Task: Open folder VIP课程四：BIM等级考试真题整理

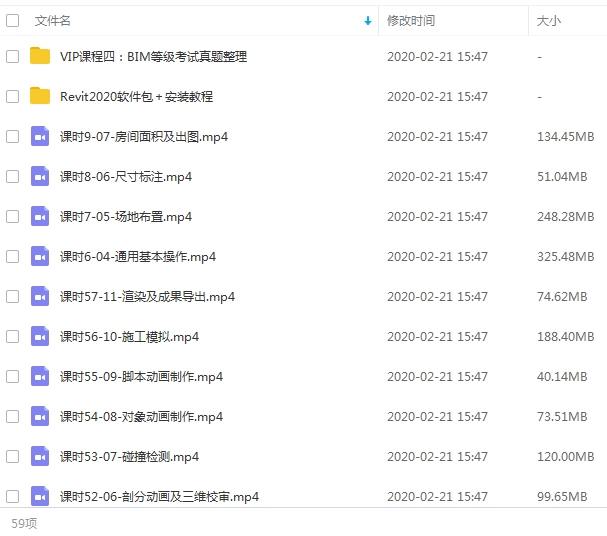Action: tap(153, 57)
